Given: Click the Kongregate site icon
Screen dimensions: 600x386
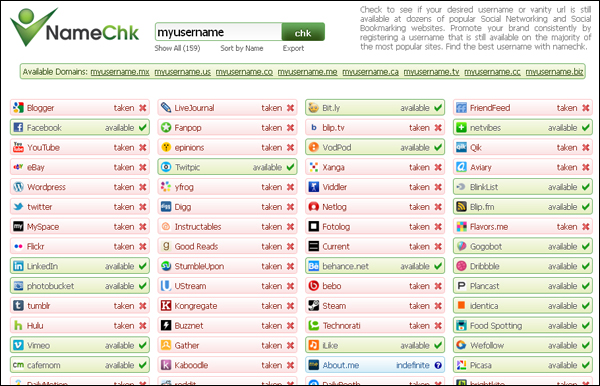Looking at the screenshot, I should [166, 306].
